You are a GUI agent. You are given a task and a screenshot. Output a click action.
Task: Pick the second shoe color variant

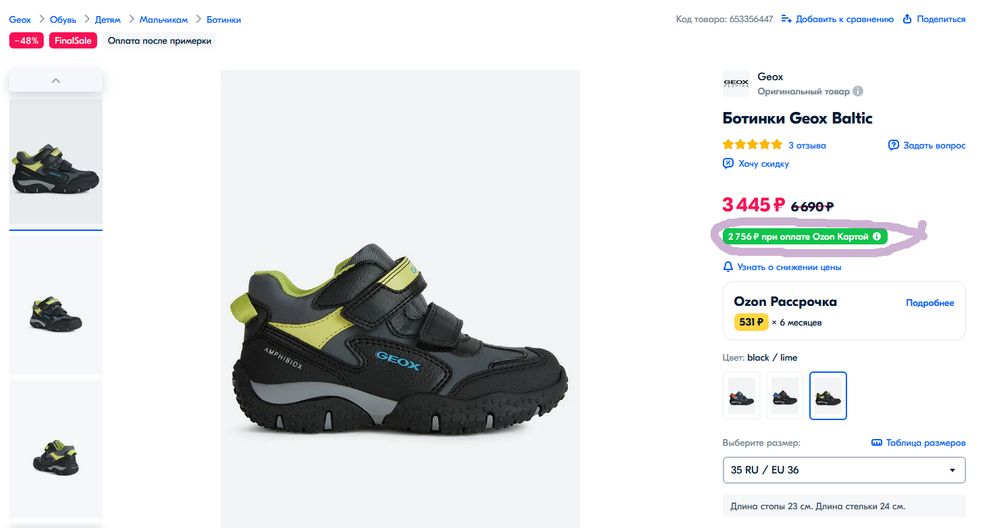click(x=785, y=396)
